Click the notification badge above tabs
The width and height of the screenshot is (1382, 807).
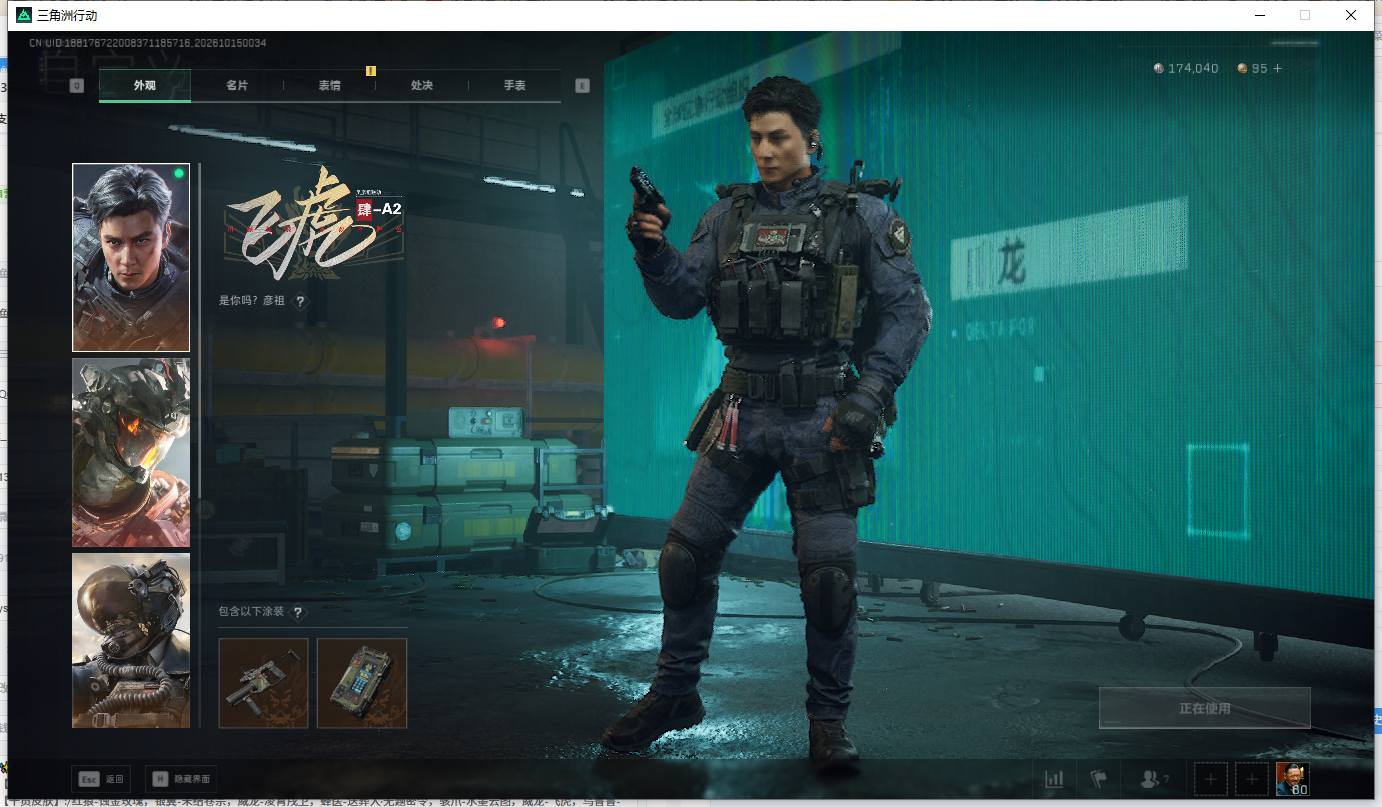click(370, 70)
